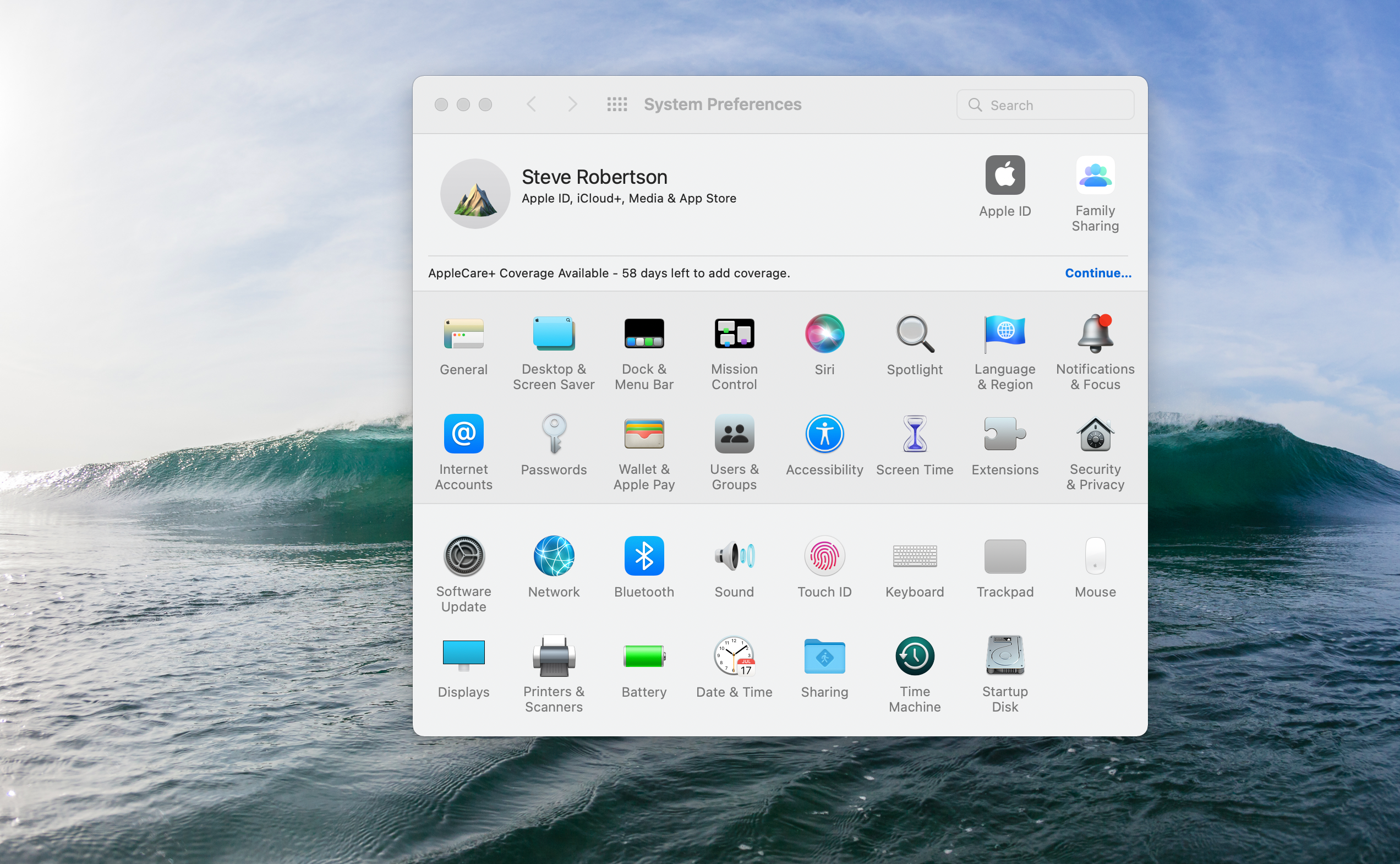Screen dimensions: 1400x864
Task: Show all preferences grid button
Action: coord(617,105)
